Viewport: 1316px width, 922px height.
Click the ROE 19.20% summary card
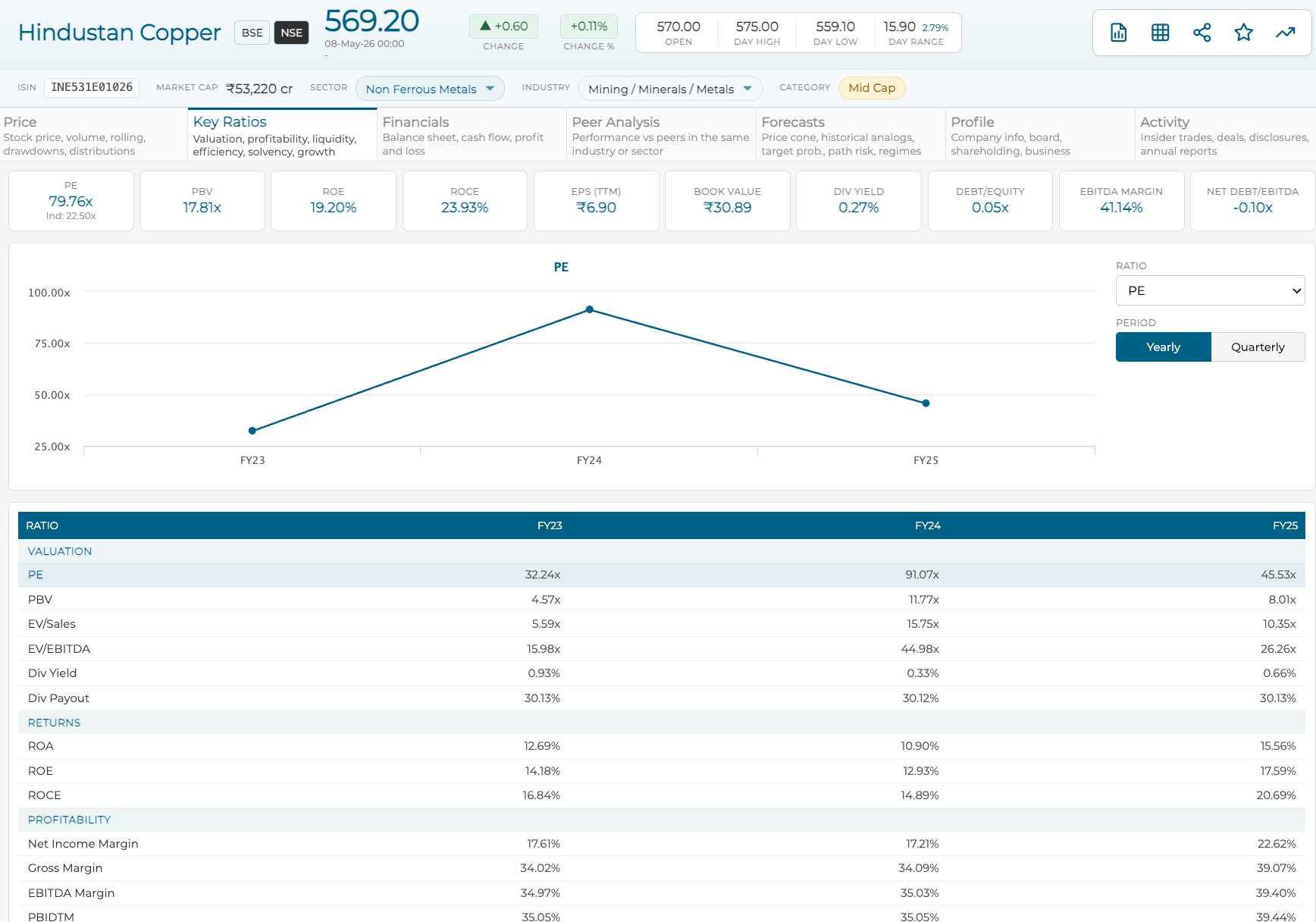pyautogui.click(x=334, y=201)
